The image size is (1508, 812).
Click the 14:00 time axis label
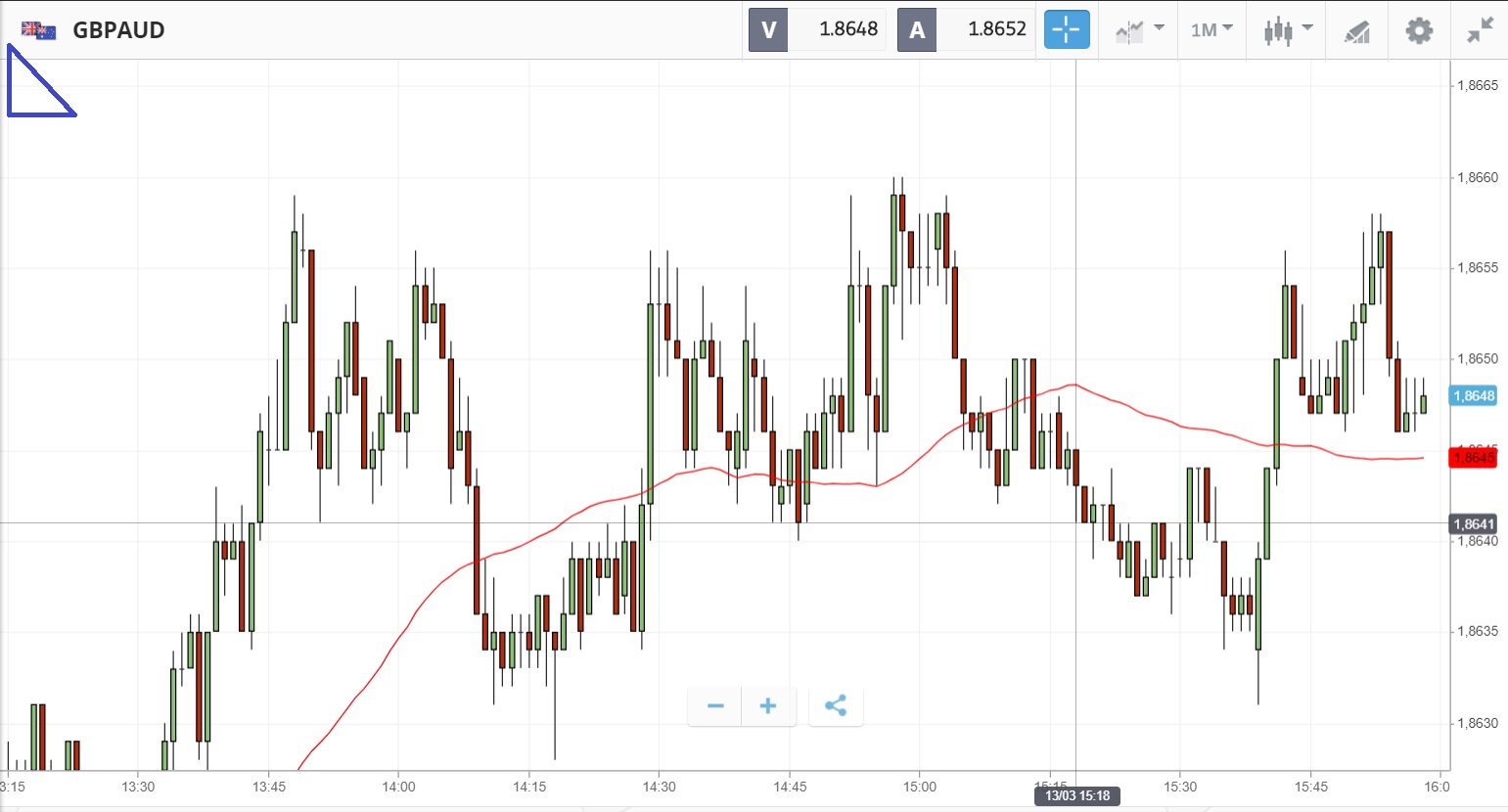pos(398,787)
